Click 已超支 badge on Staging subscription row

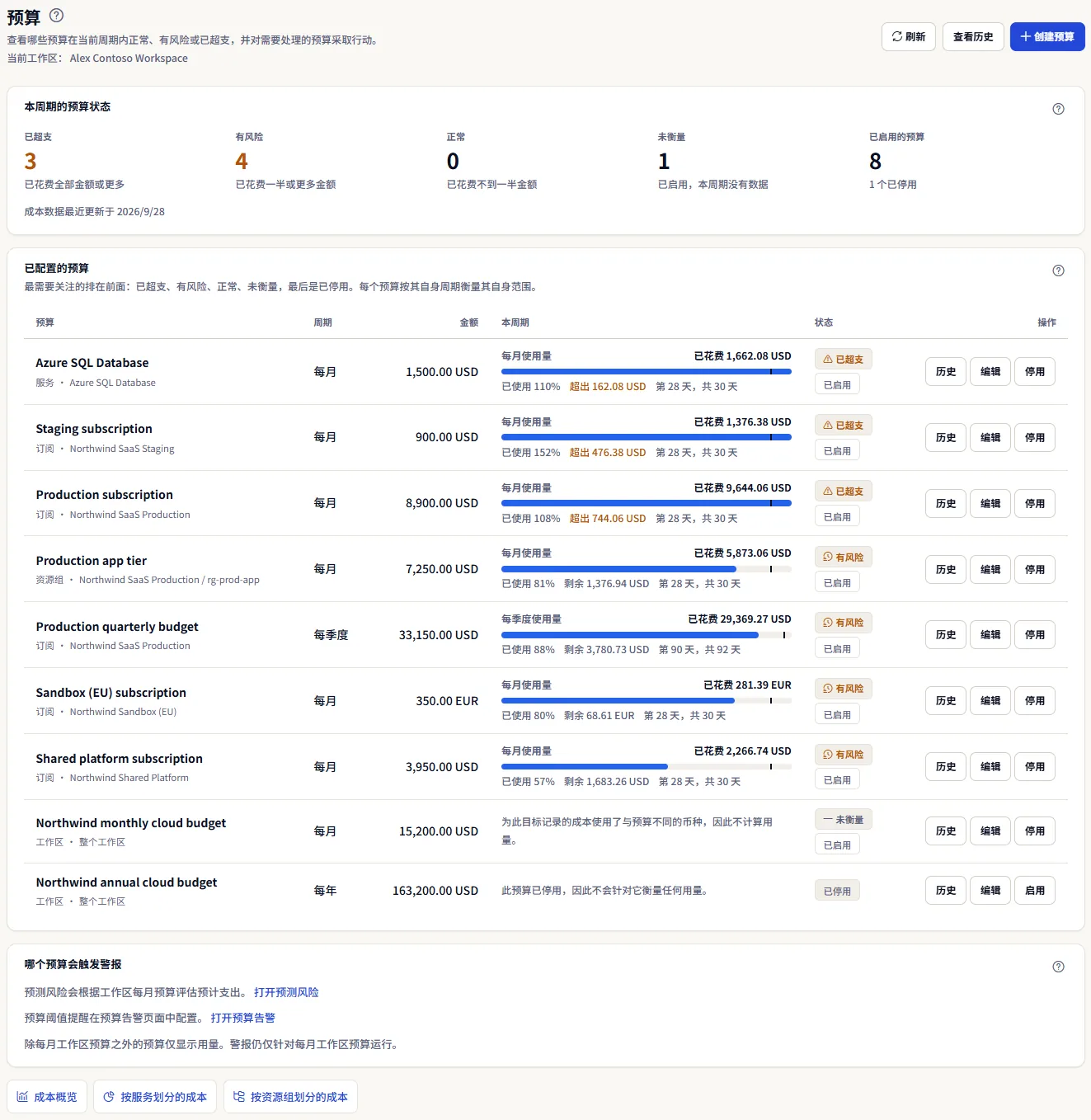click(x=844, y=426)
